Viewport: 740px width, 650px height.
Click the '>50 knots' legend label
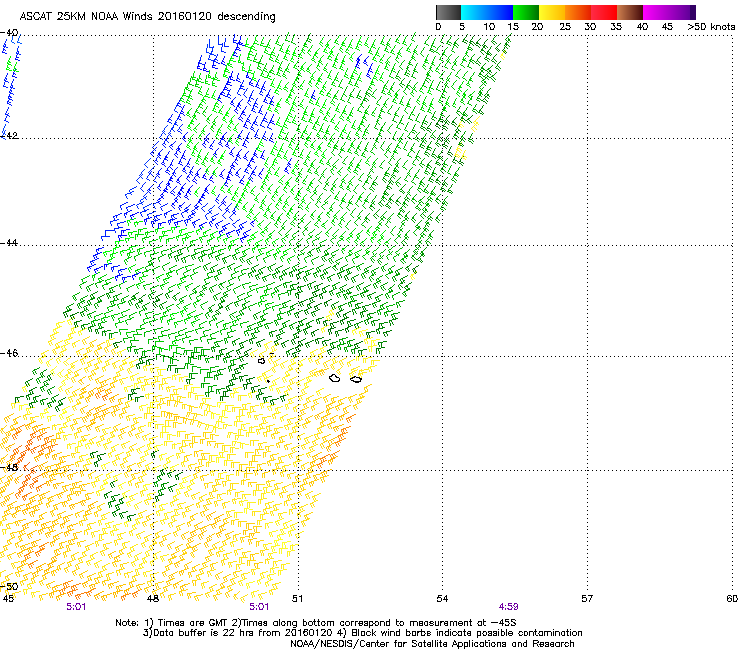pyautogui.click(x=711, y=27)
